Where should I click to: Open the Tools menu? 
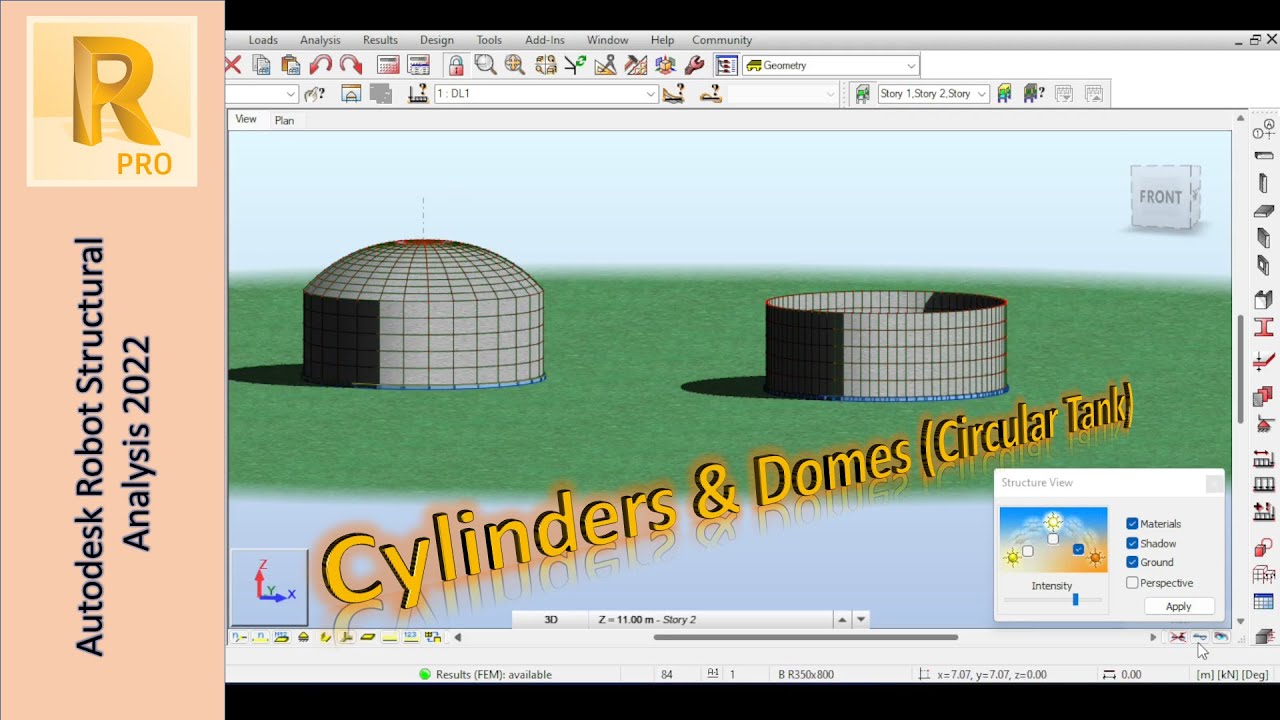[x=489, y=40]
